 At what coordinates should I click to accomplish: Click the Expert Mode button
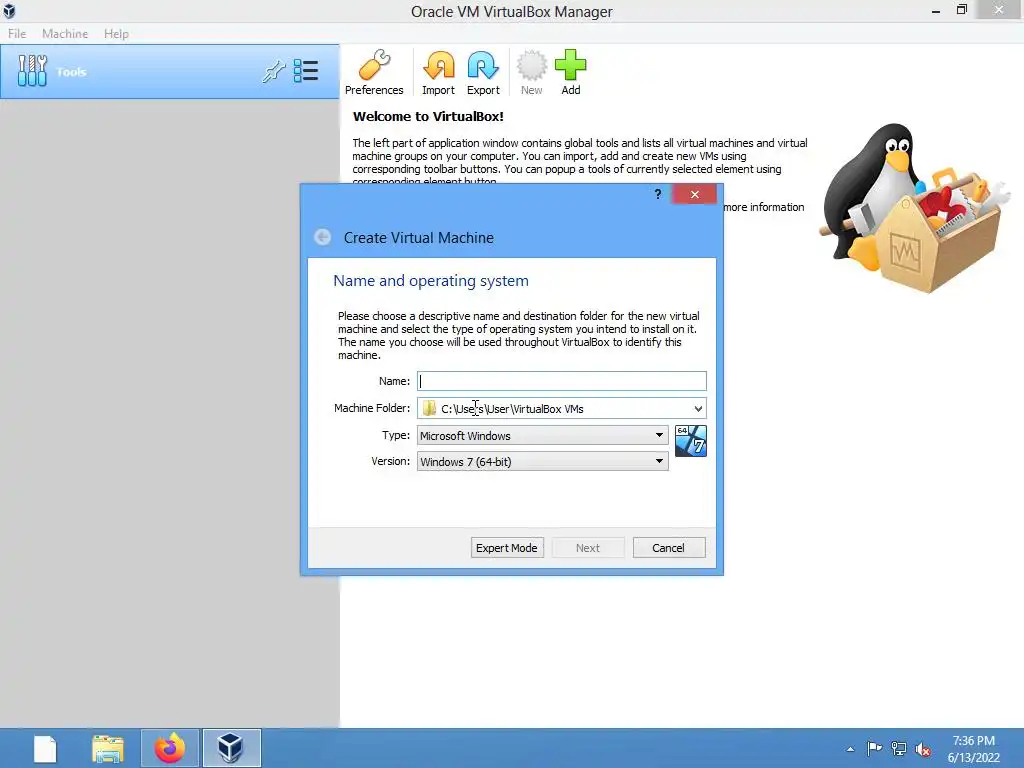507,547
